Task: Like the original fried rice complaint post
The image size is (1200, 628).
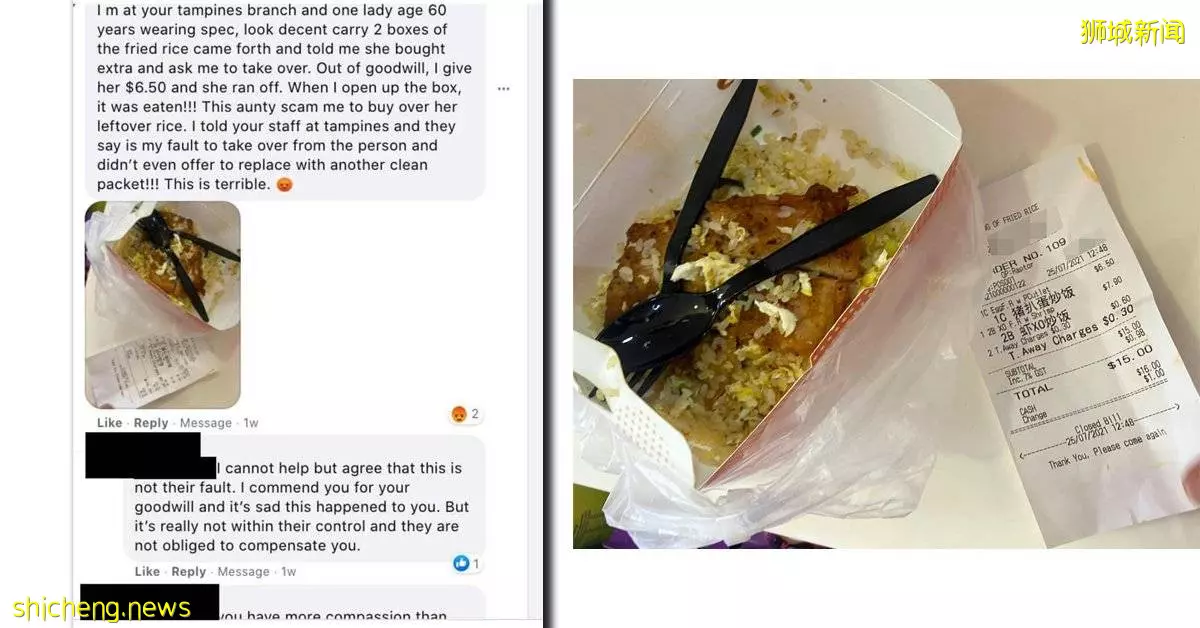Action: tap(109, 423)
